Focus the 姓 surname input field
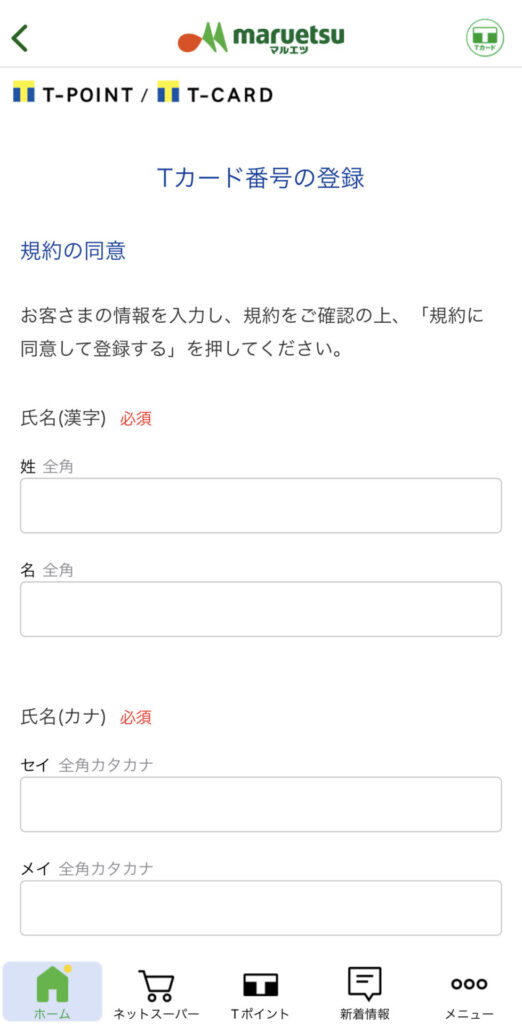The height and width of the screenshot is (1024, 522). click(x=261, y=505)
